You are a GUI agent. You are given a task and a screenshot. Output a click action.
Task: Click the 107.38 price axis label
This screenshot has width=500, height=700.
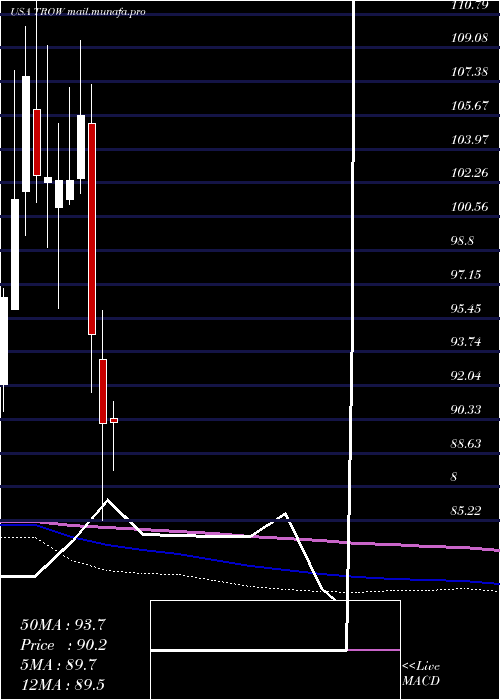[x=469, y=71]
